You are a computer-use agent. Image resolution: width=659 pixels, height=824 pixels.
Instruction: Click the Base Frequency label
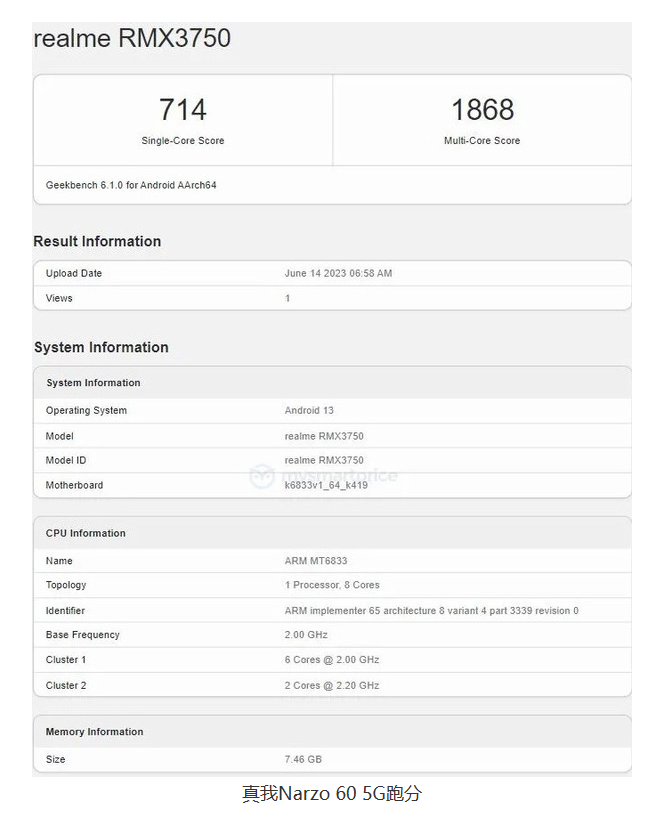coord(83,635)
